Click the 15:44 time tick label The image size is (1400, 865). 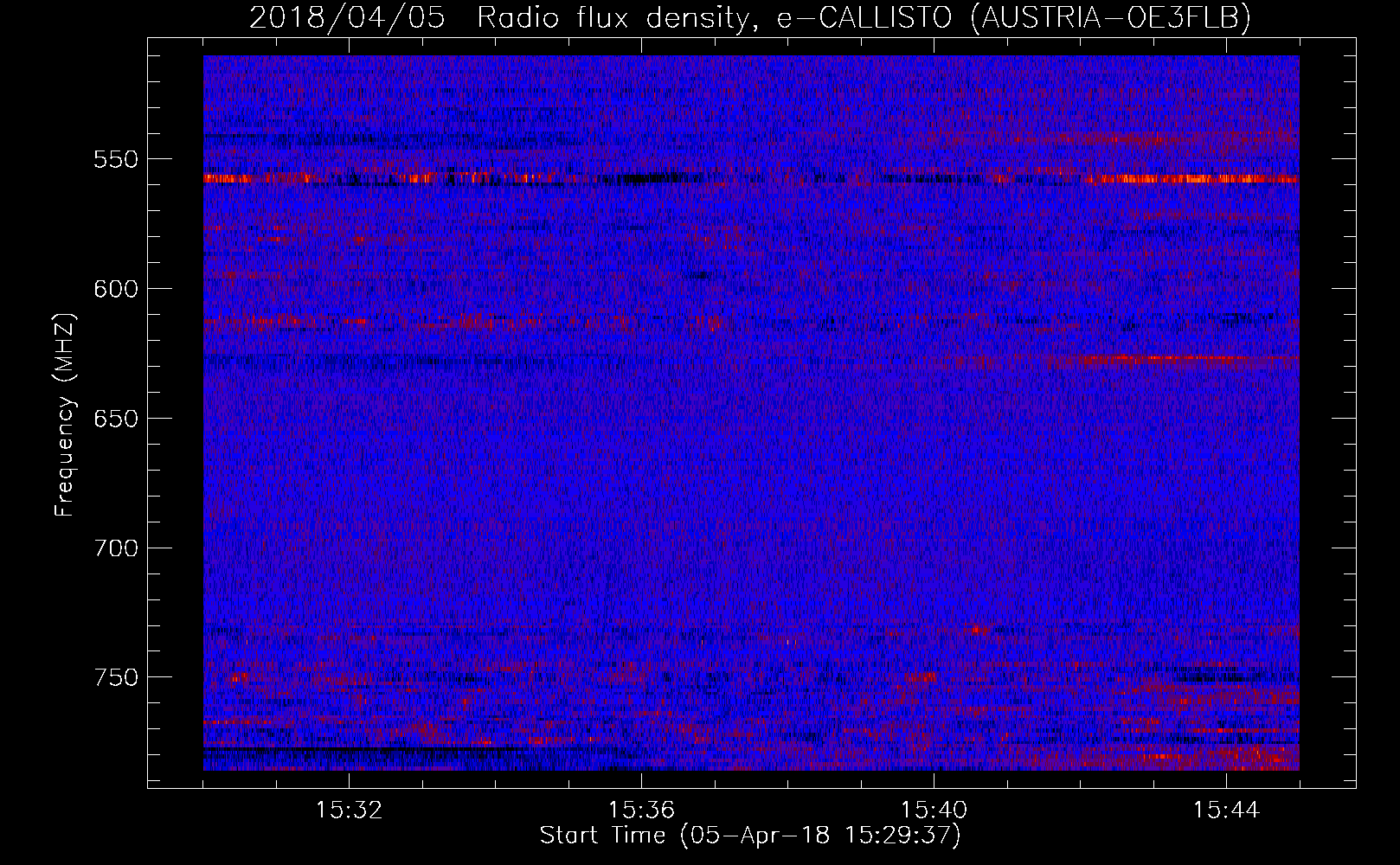pos(1226,811)
